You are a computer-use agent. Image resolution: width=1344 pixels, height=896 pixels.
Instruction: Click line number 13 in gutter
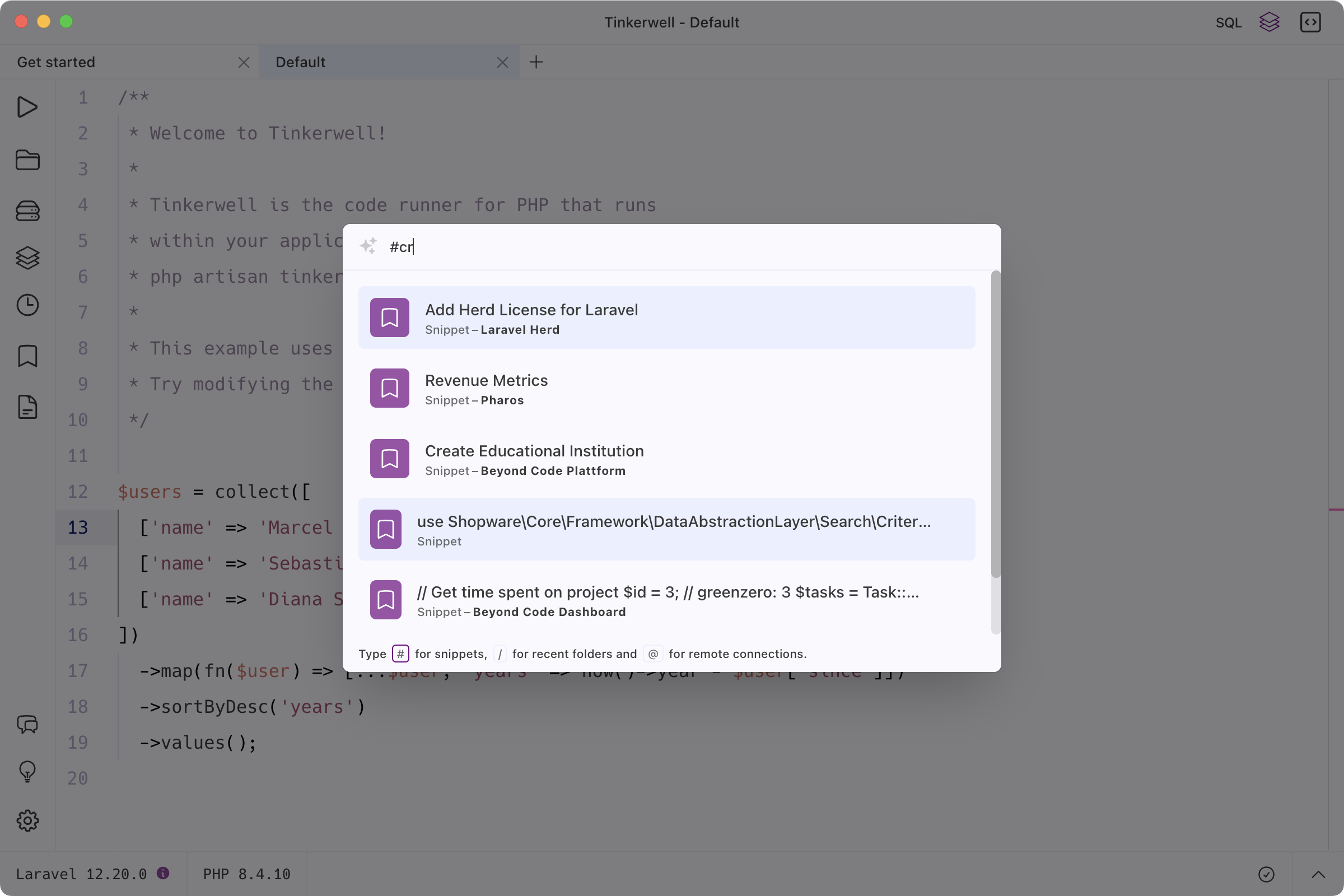click(78, 528)
